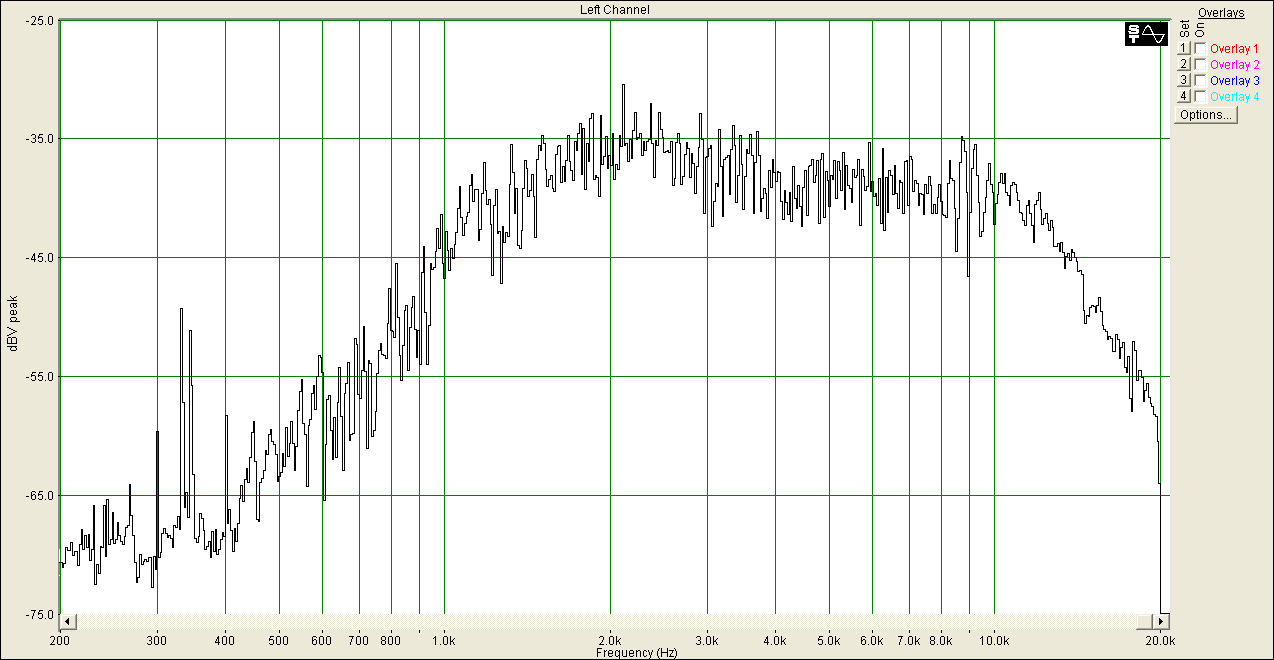This screenshot has width=1274, height=660.
Task: Click the -65.0 level tick label
Action: tap(41, 495)
